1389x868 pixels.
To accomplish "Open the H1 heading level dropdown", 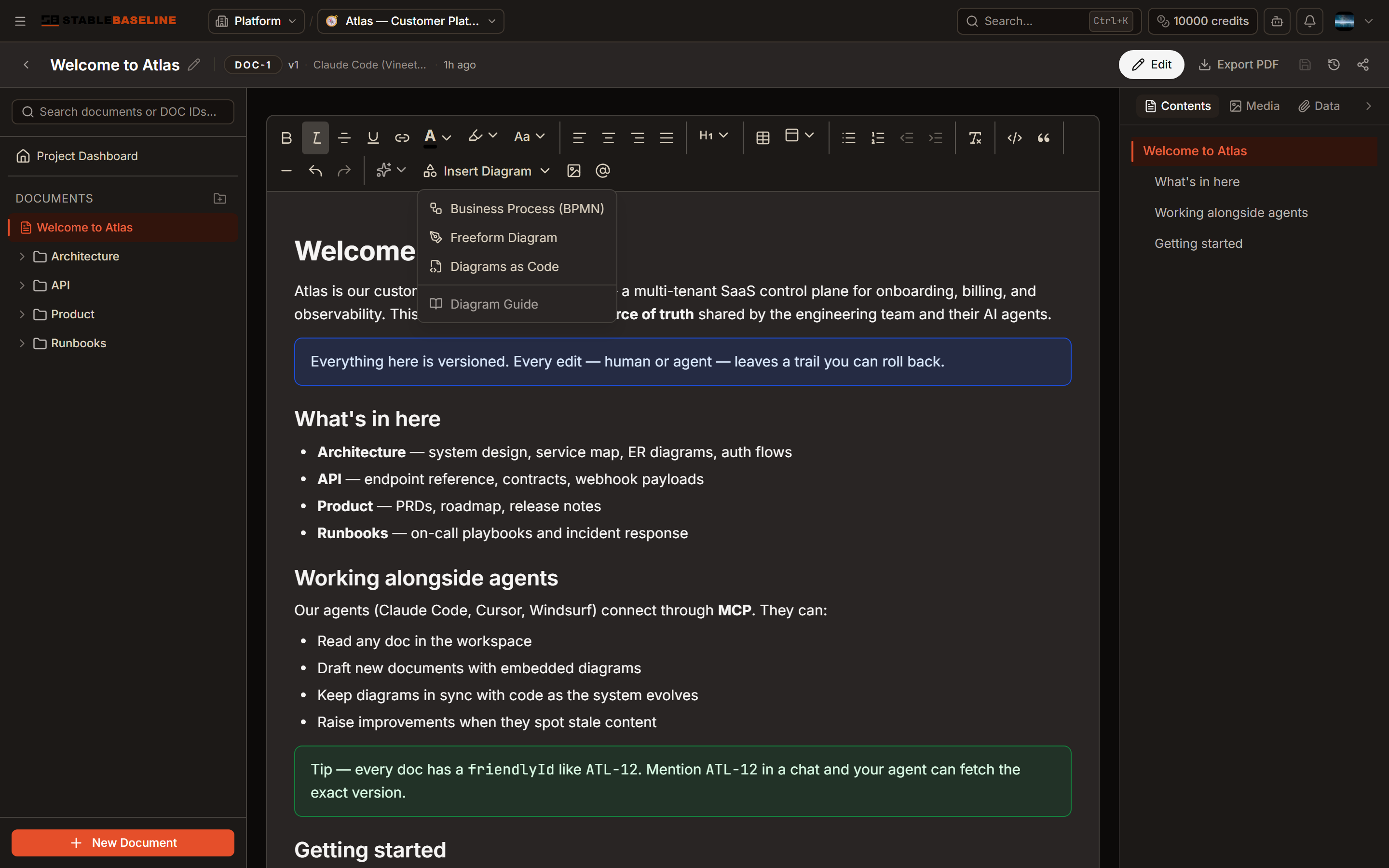I will 714,136.
